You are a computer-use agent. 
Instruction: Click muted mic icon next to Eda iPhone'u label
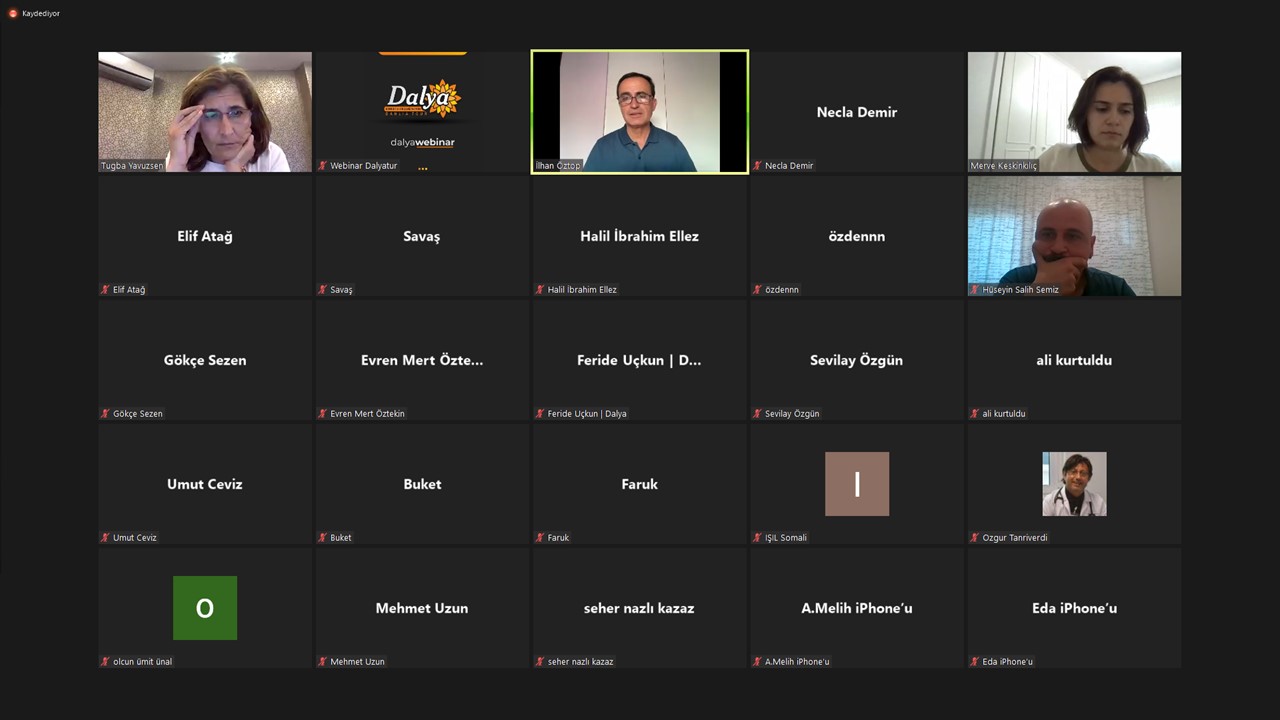(x=975, y=662)
